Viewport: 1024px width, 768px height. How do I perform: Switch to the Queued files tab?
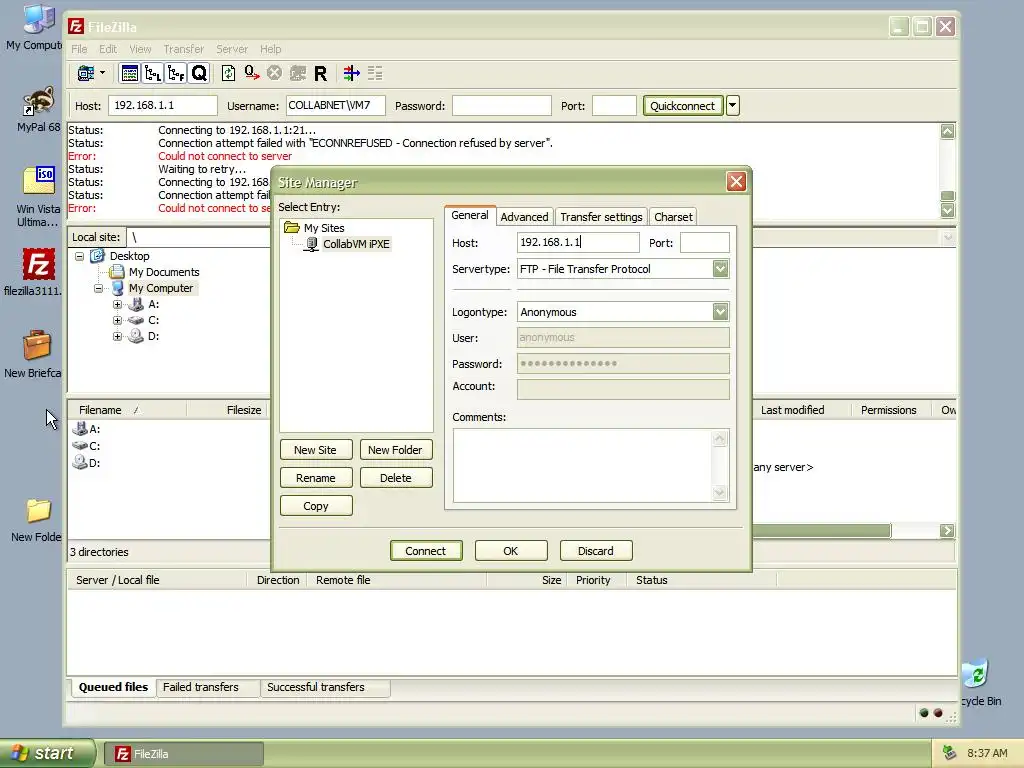[114, 687]
